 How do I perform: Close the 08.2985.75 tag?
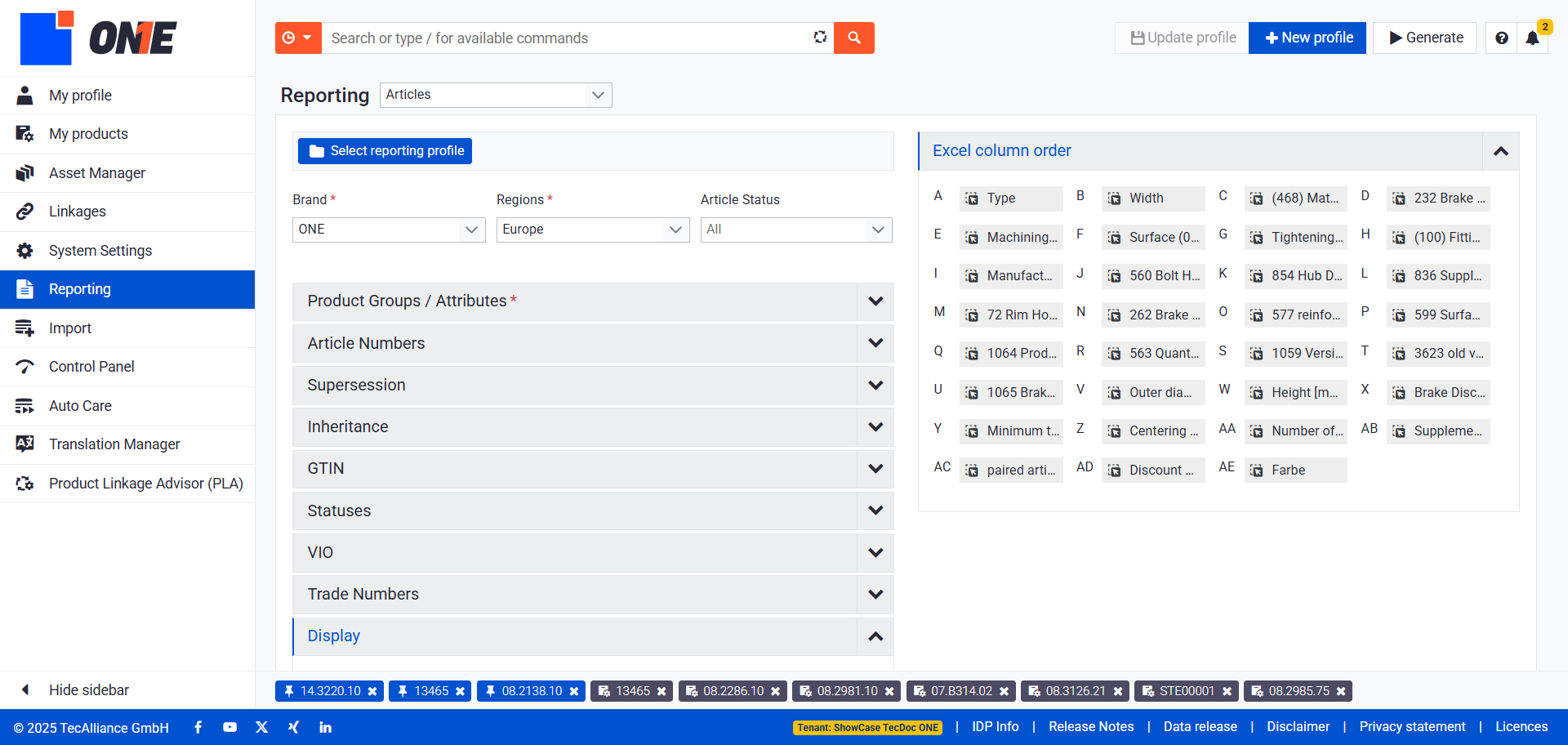[1341, 691]
